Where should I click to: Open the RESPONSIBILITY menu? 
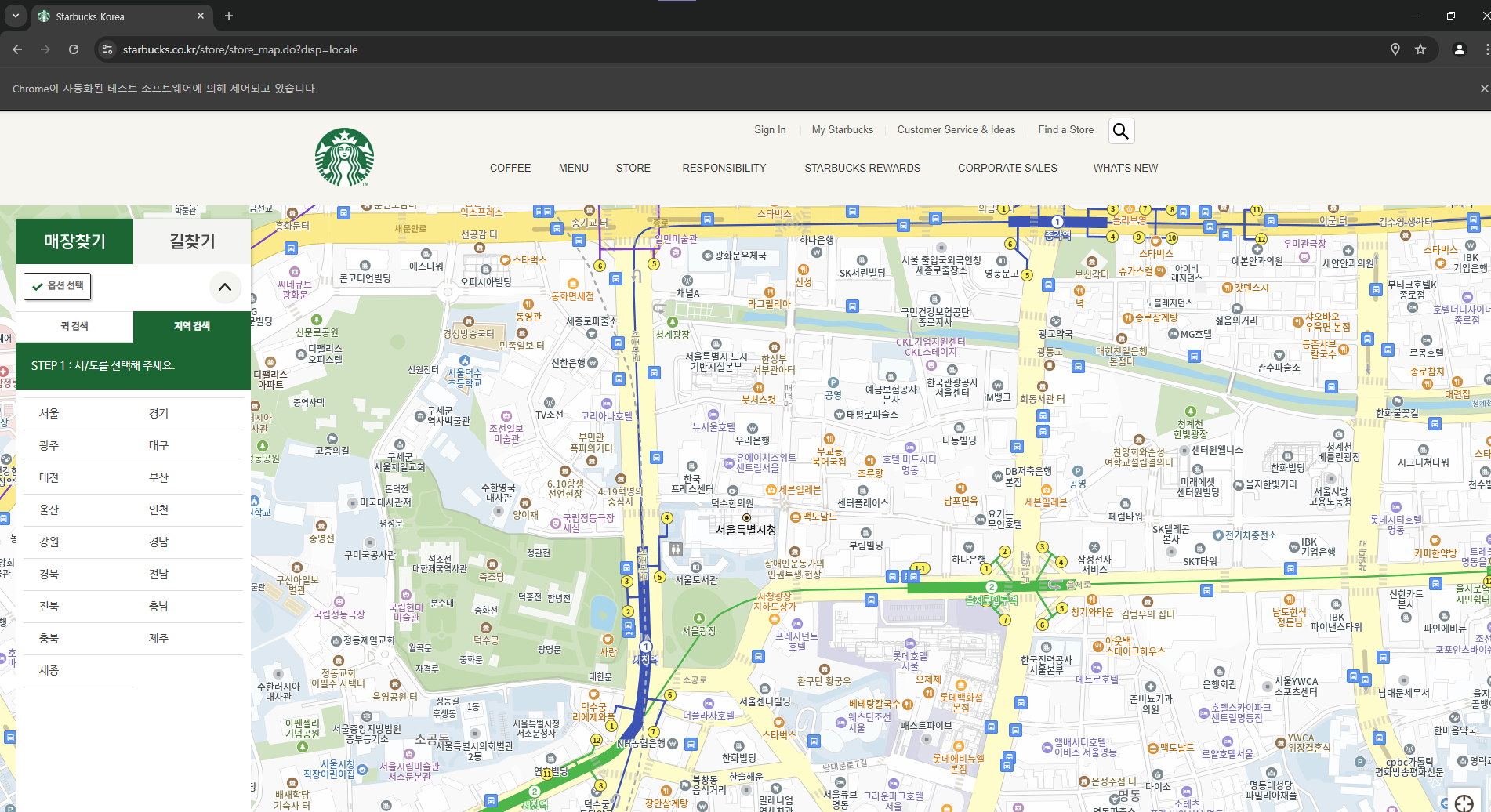click(724, 168)
